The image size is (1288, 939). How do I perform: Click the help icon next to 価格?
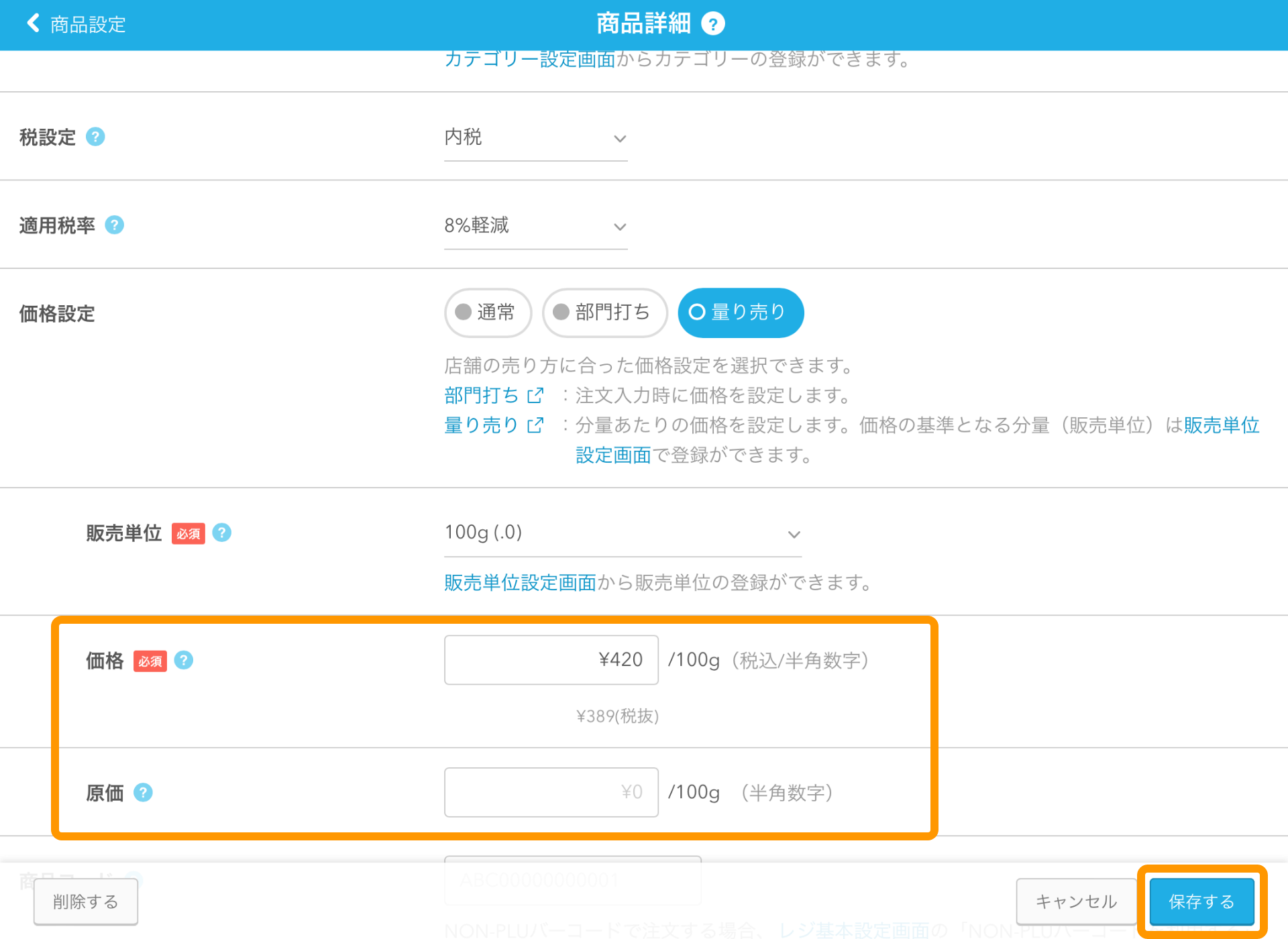pos(183,658)
